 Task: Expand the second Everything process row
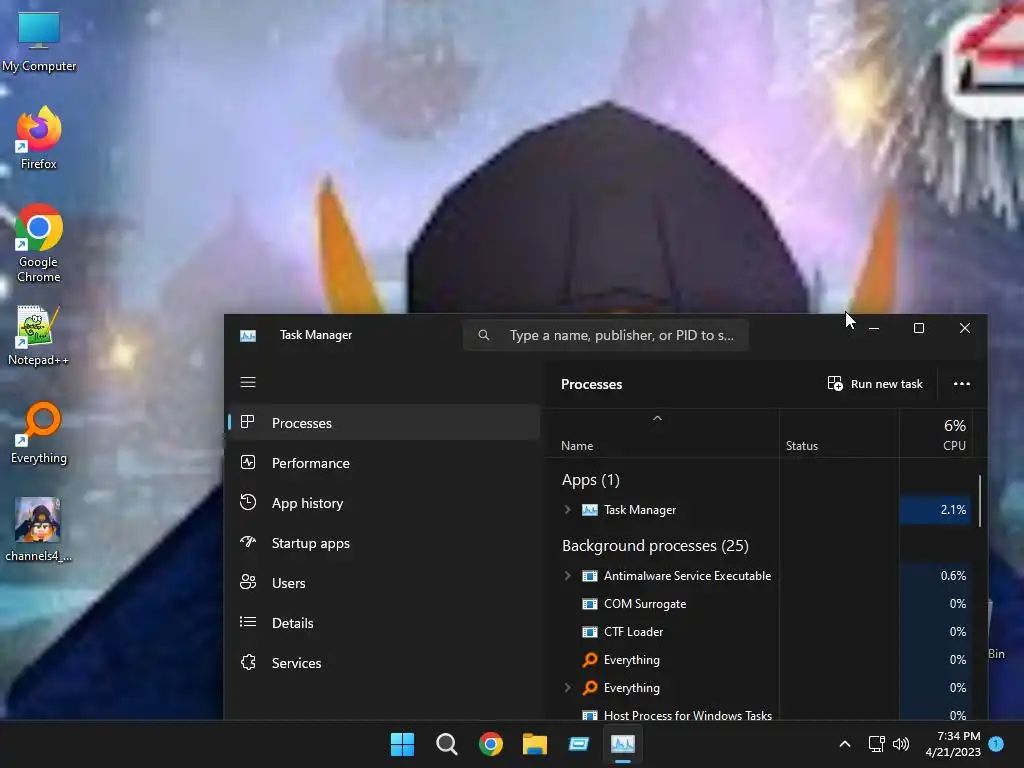[x=568, y=688]
